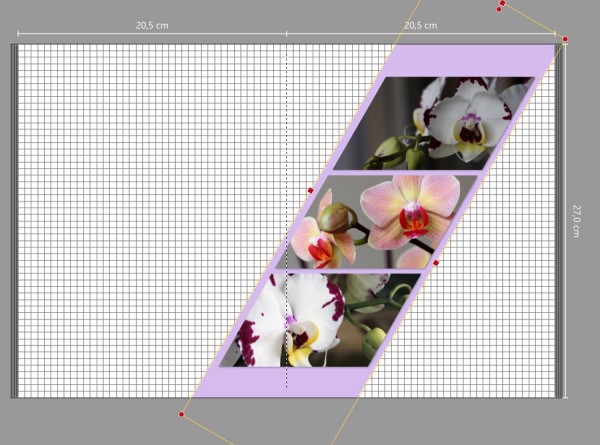600x445 pixels.
Task: Click the '27,0 cm' height label
Action: coord(576,221)
